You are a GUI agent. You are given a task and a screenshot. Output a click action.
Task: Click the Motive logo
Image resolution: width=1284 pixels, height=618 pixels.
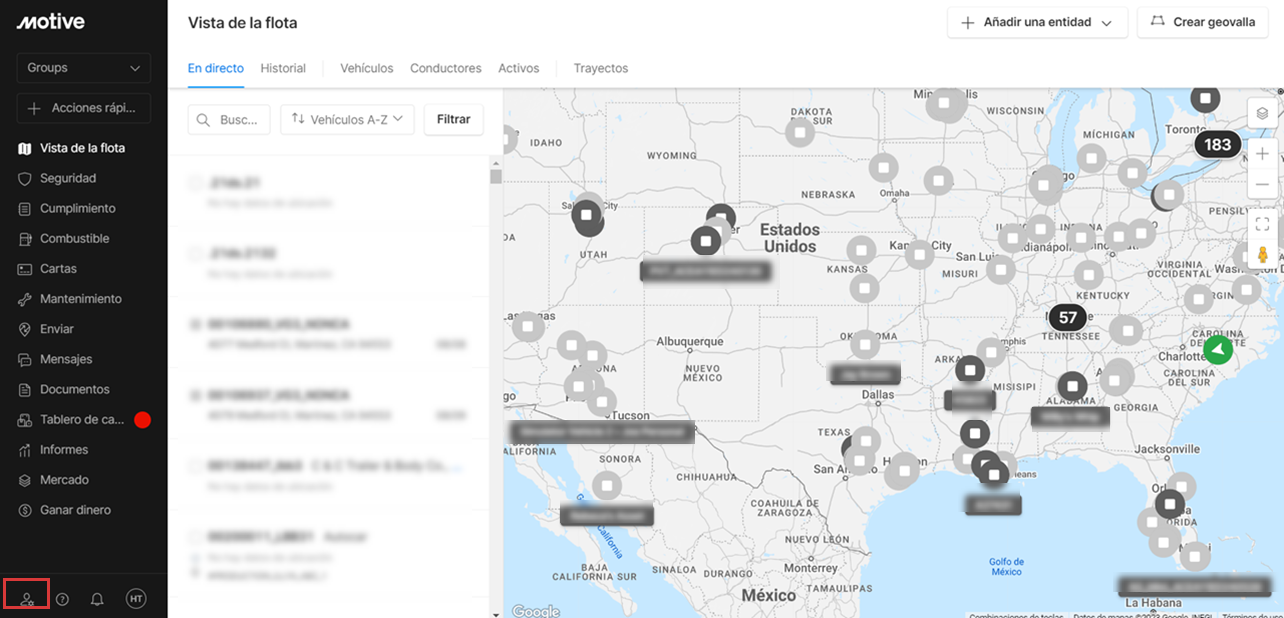50,22
